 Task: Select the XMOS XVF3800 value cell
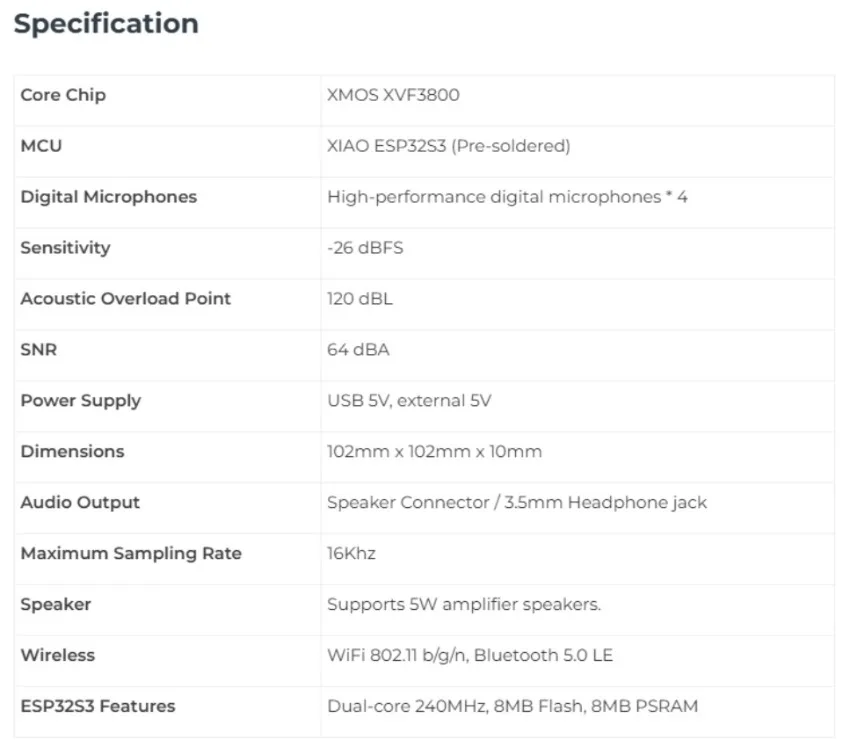[393, 96]
